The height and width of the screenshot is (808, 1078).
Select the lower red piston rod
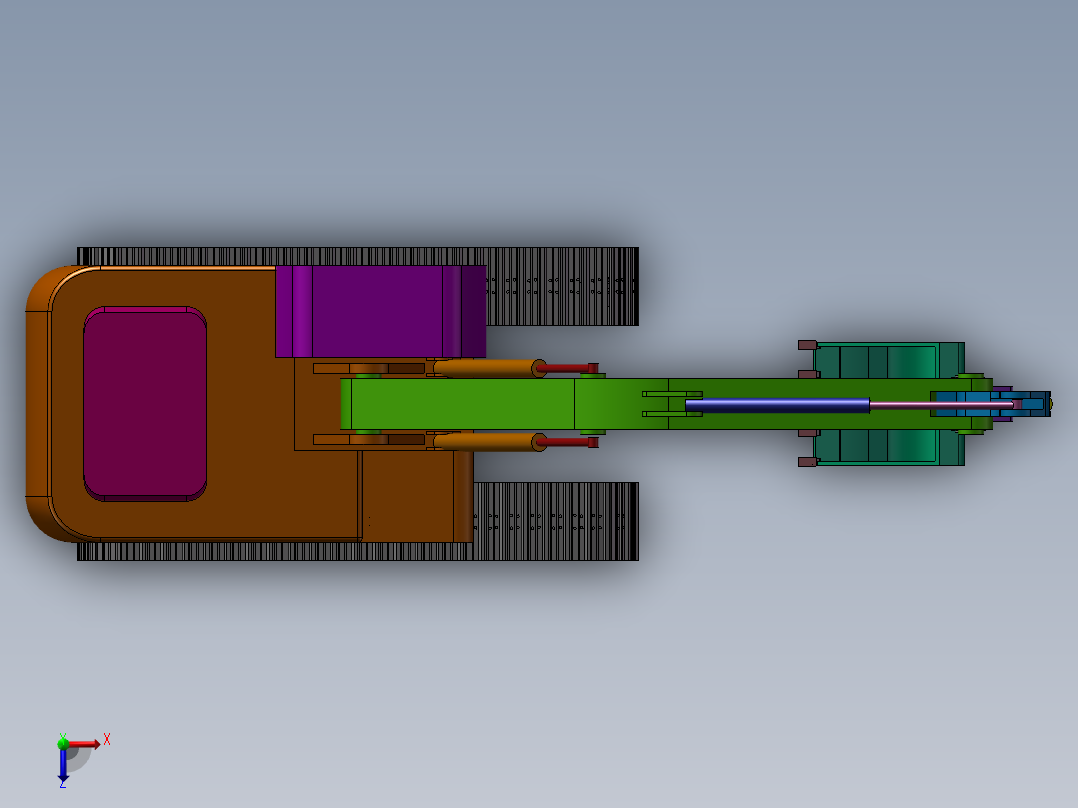coord(566,442)
